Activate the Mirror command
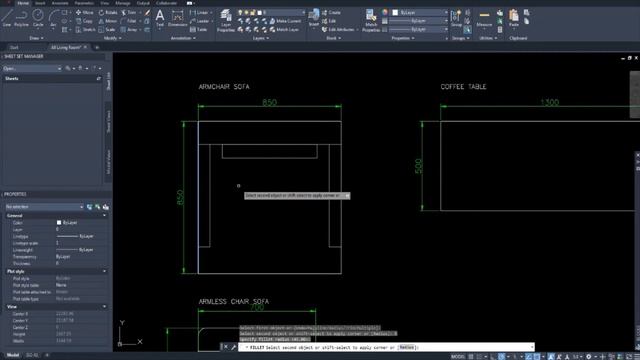Viewport: 640px width, 360px height. tap(107, 21)
